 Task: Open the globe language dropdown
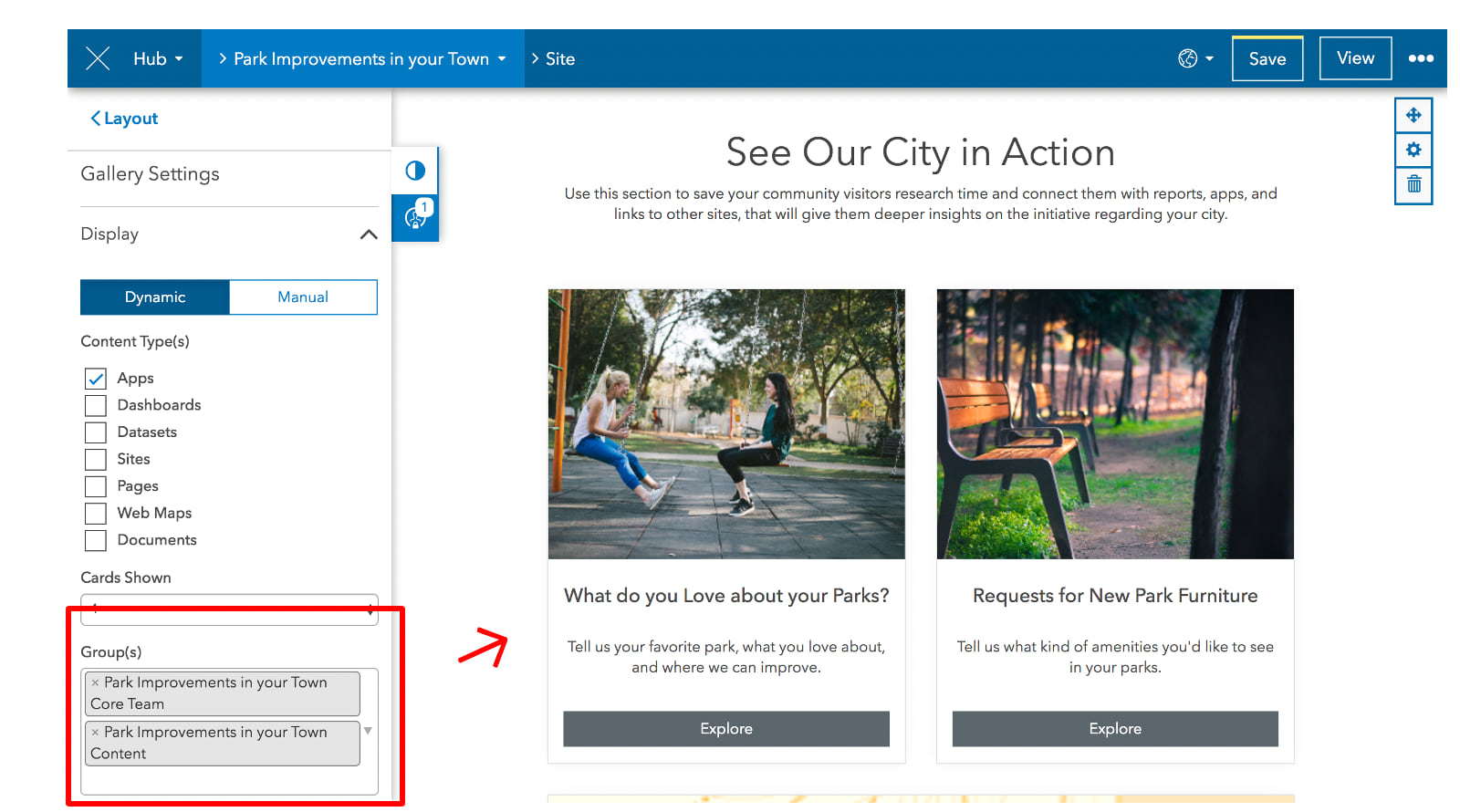point(1195,58)
